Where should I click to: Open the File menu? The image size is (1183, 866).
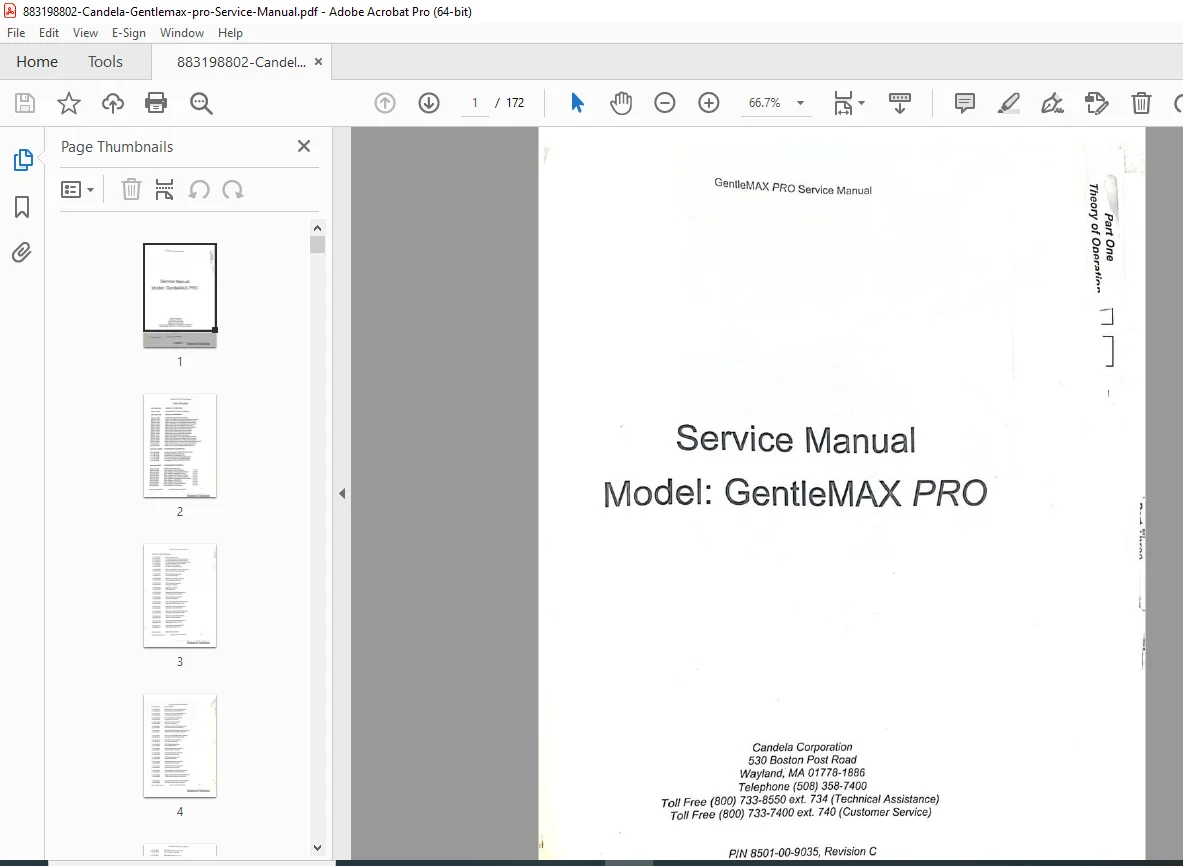pyautogui.click(x=16, y=32)
